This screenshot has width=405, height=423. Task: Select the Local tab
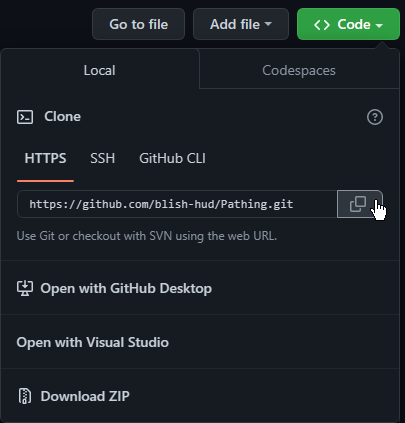click(x=100, y=70)
